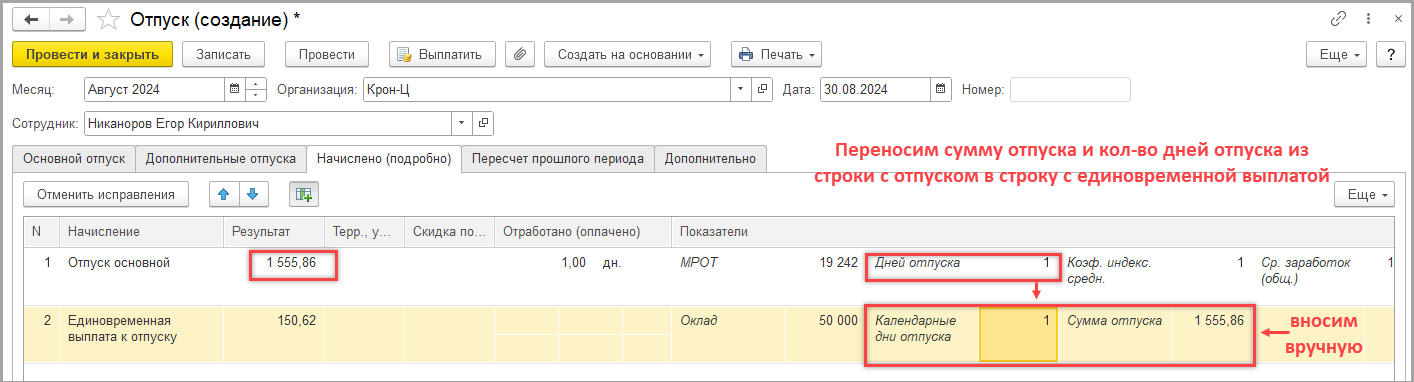Click the N column header
This screenshot has height=382, width=1414.
pos(42,231)
